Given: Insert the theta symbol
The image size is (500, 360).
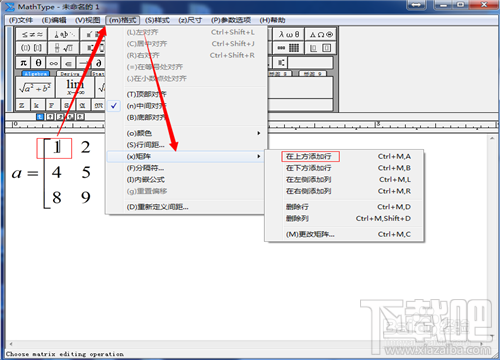Looking at the screenshot, I should 39,63.
